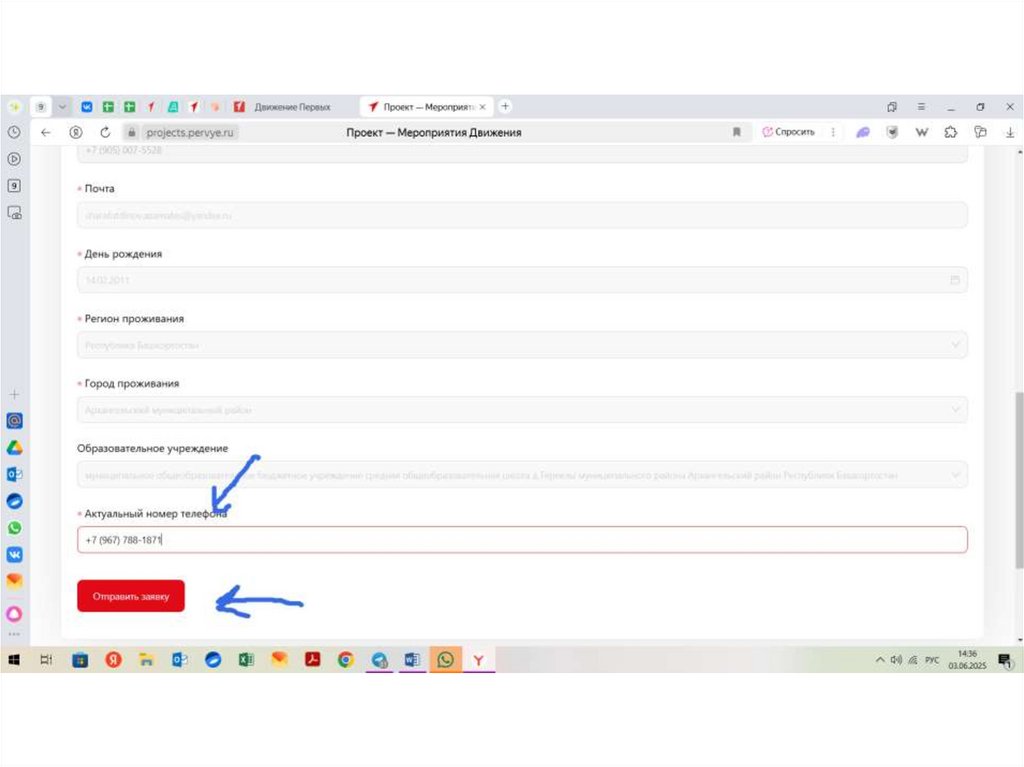Expand the tab list chevron

[x=62, y=106]
